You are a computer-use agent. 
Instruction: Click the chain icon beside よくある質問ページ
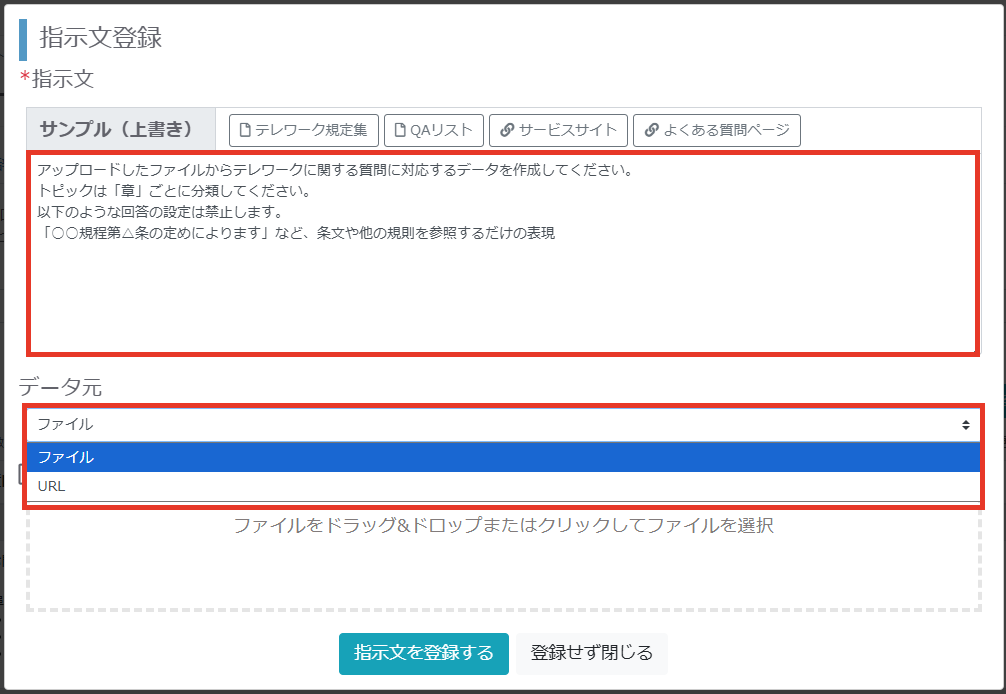651,130
